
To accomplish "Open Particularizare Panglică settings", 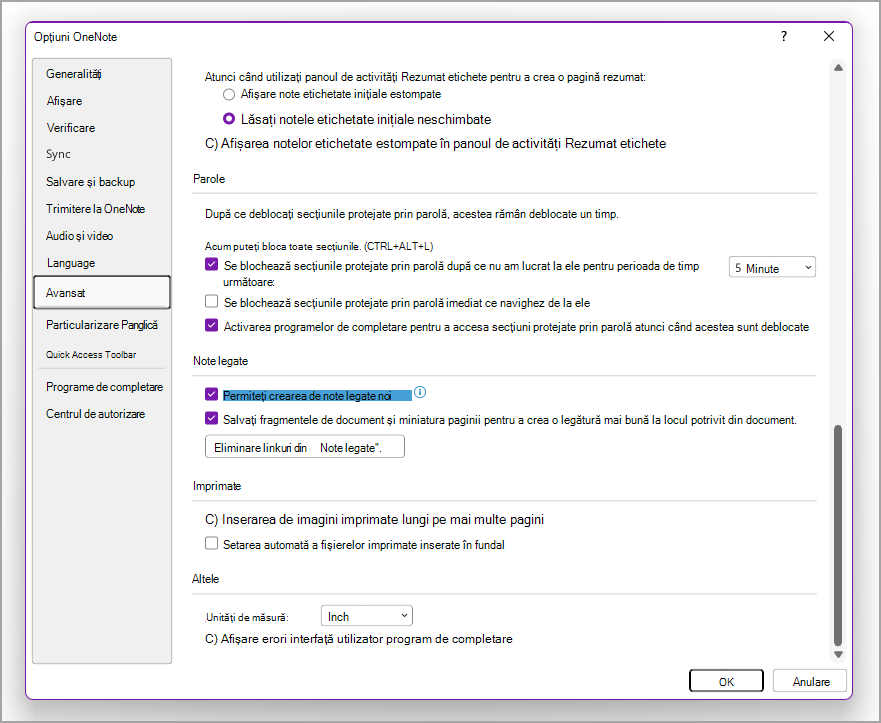I will click(102, 325).
